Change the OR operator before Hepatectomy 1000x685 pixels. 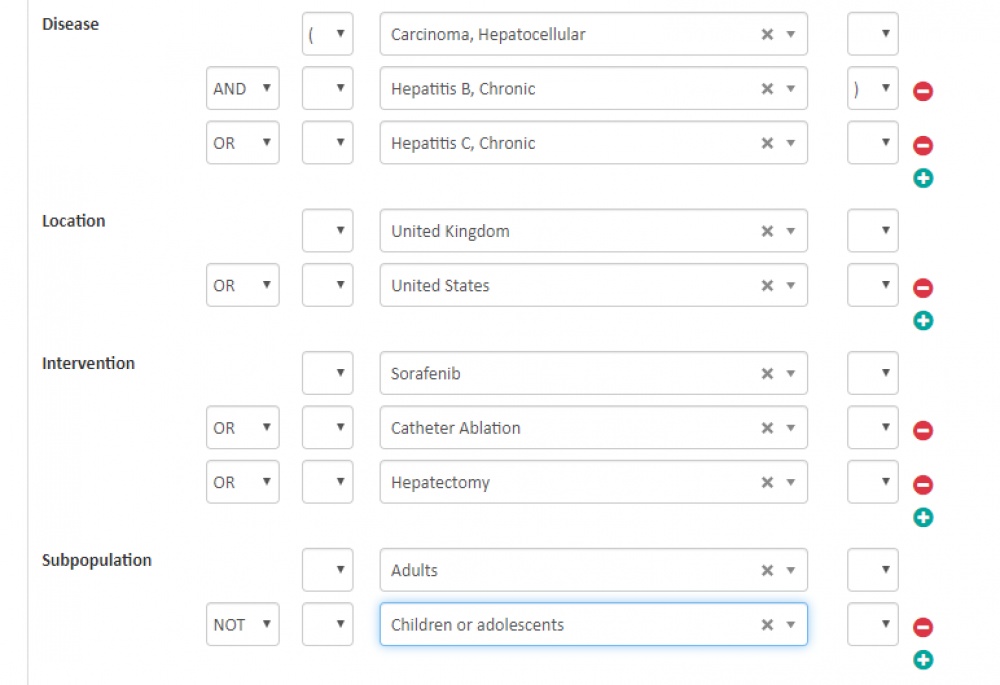tap(242, 482)
